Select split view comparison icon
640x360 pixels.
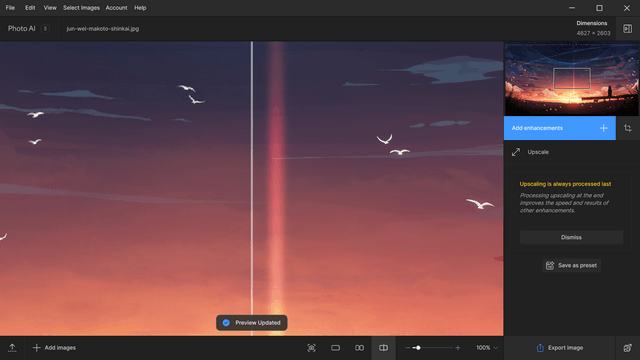click(x=383, y=348)
